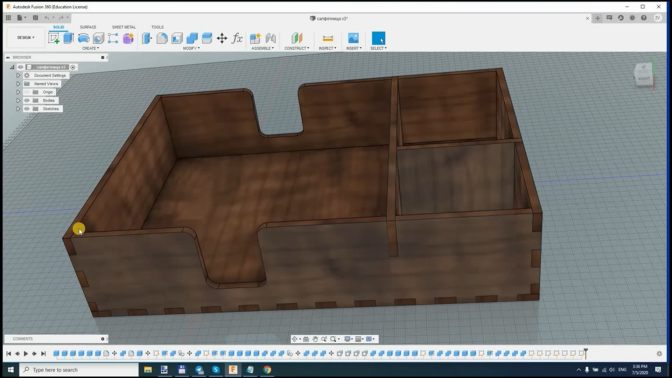Expand the Sketches node
The height and width of the screenshot is (378, 672).
coord(18,109)
